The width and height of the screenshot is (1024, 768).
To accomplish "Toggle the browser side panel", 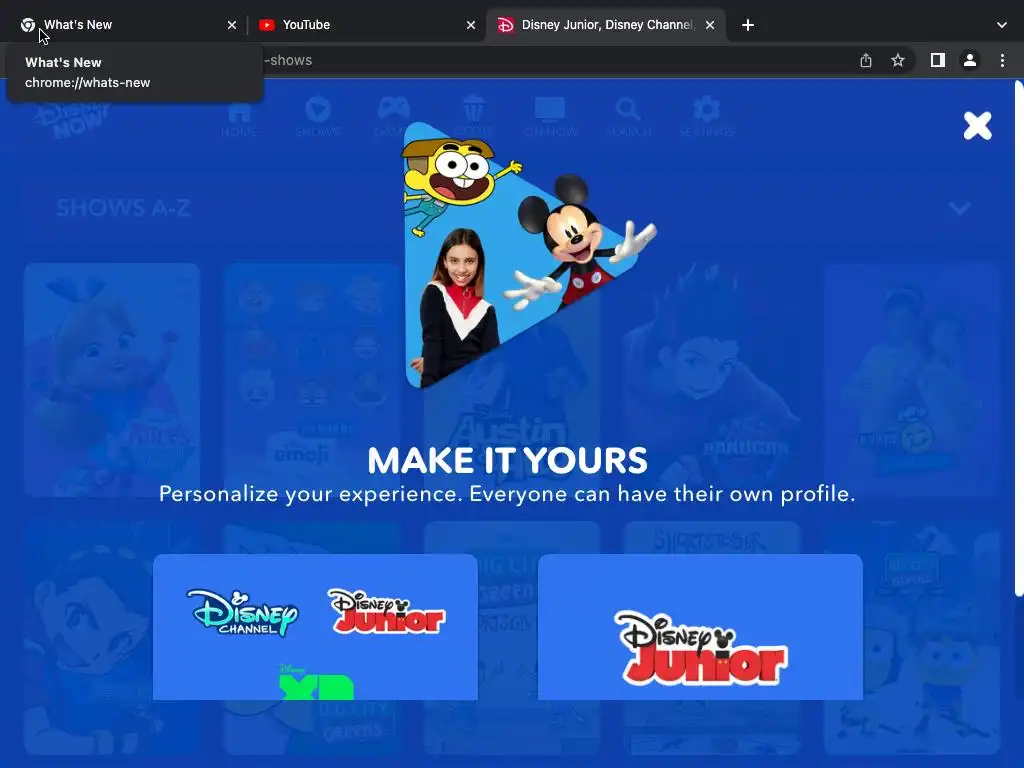I will [938, 61].
